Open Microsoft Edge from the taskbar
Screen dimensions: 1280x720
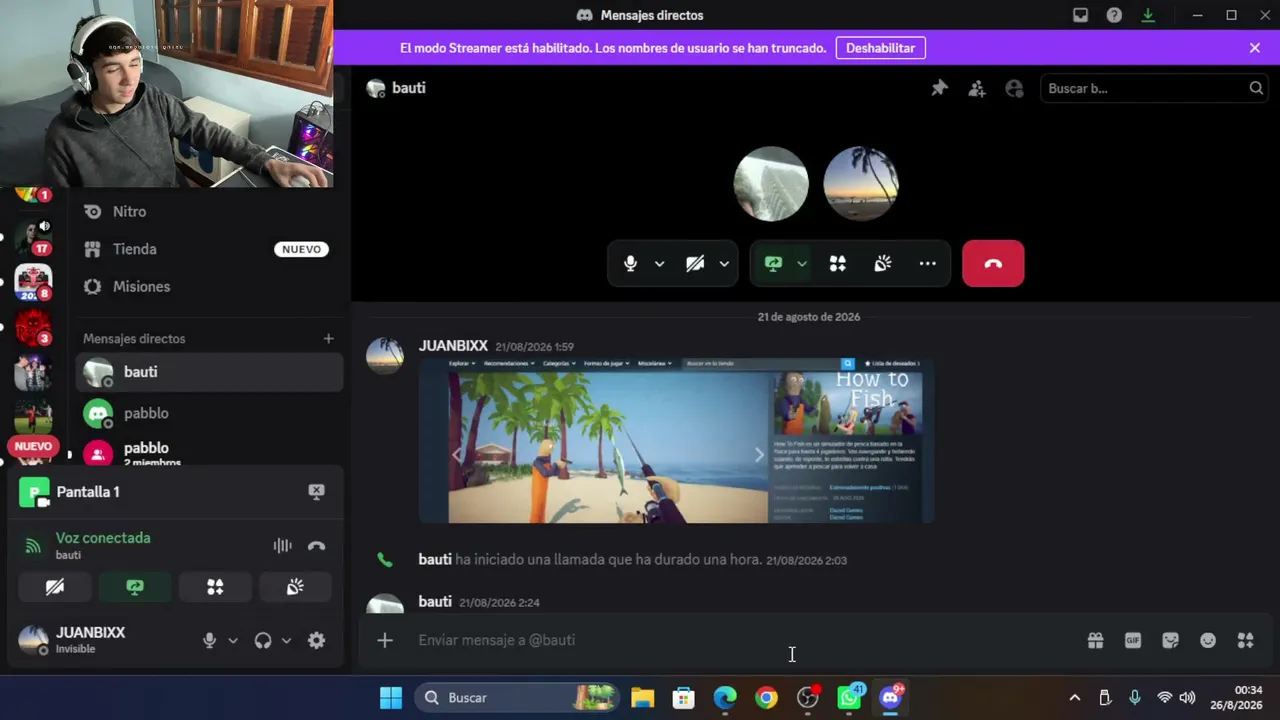point(725,698)
